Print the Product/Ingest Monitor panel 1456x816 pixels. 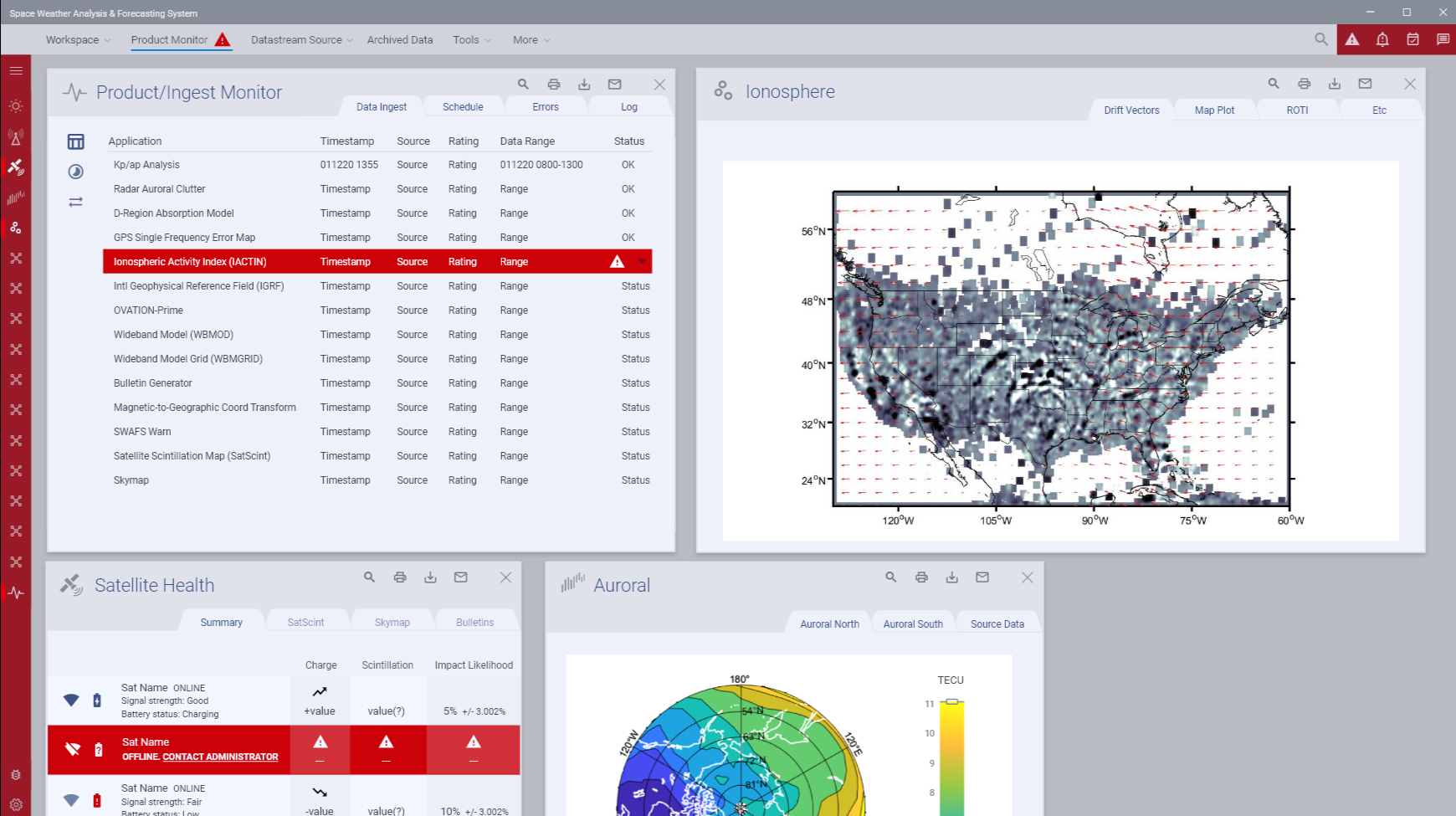[x=554, y=85]
